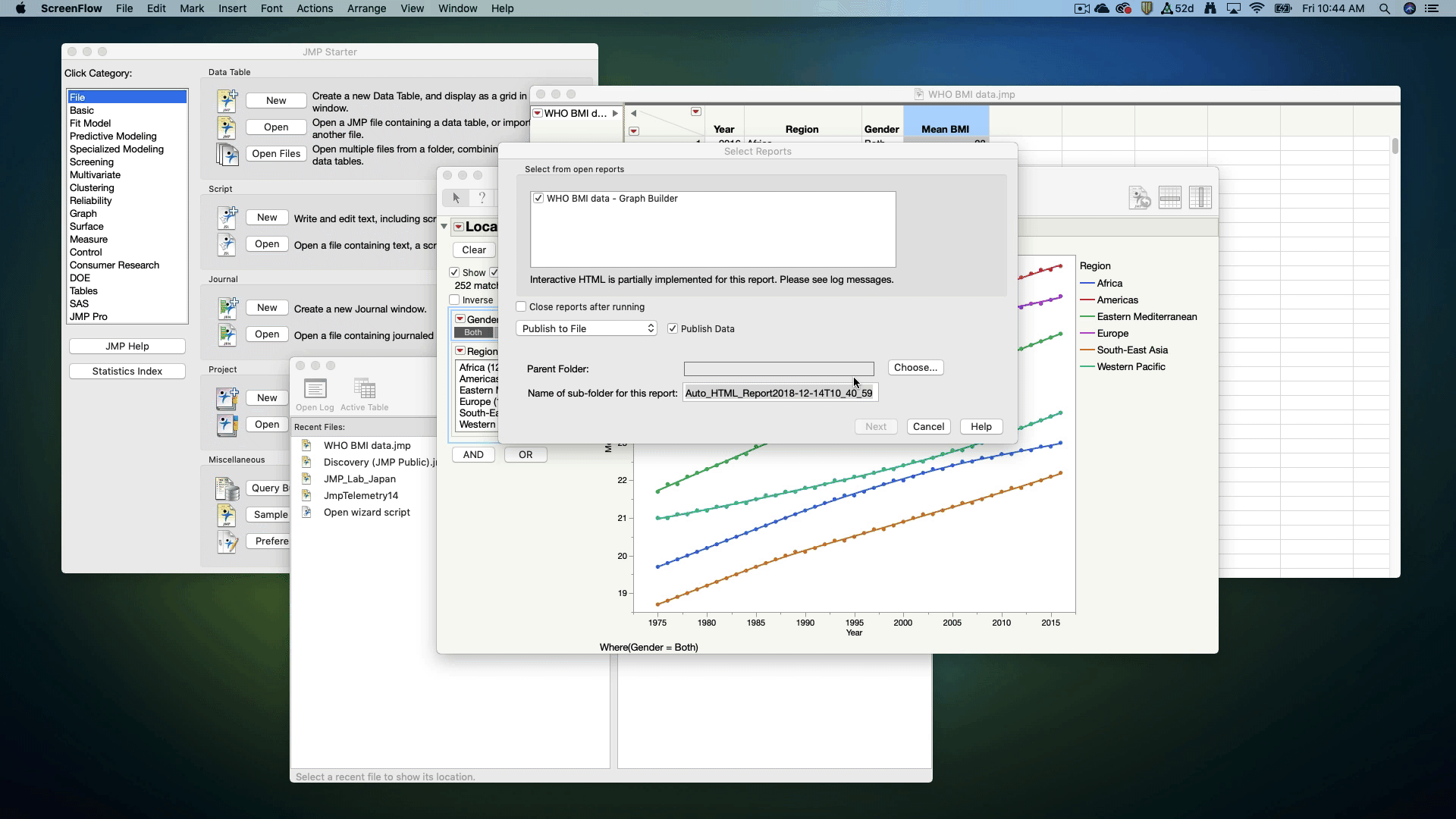The height and width of the screenshot is (819, 1456).
Task: Collapse the Local Data Filter disclosure triangle
Action: click(x=444, y=227)
